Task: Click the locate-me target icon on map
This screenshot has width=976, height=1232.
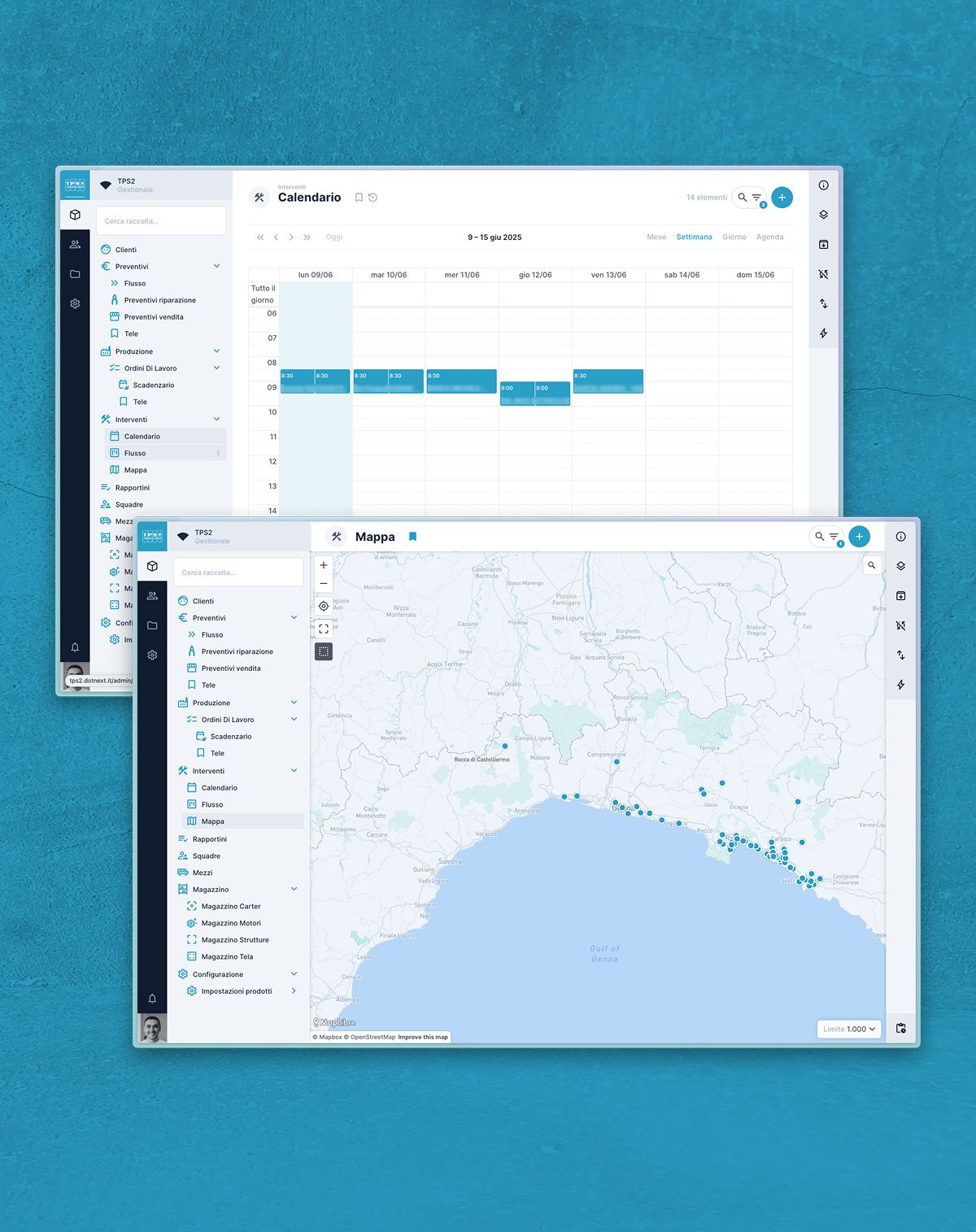Action: click(324, 606)
